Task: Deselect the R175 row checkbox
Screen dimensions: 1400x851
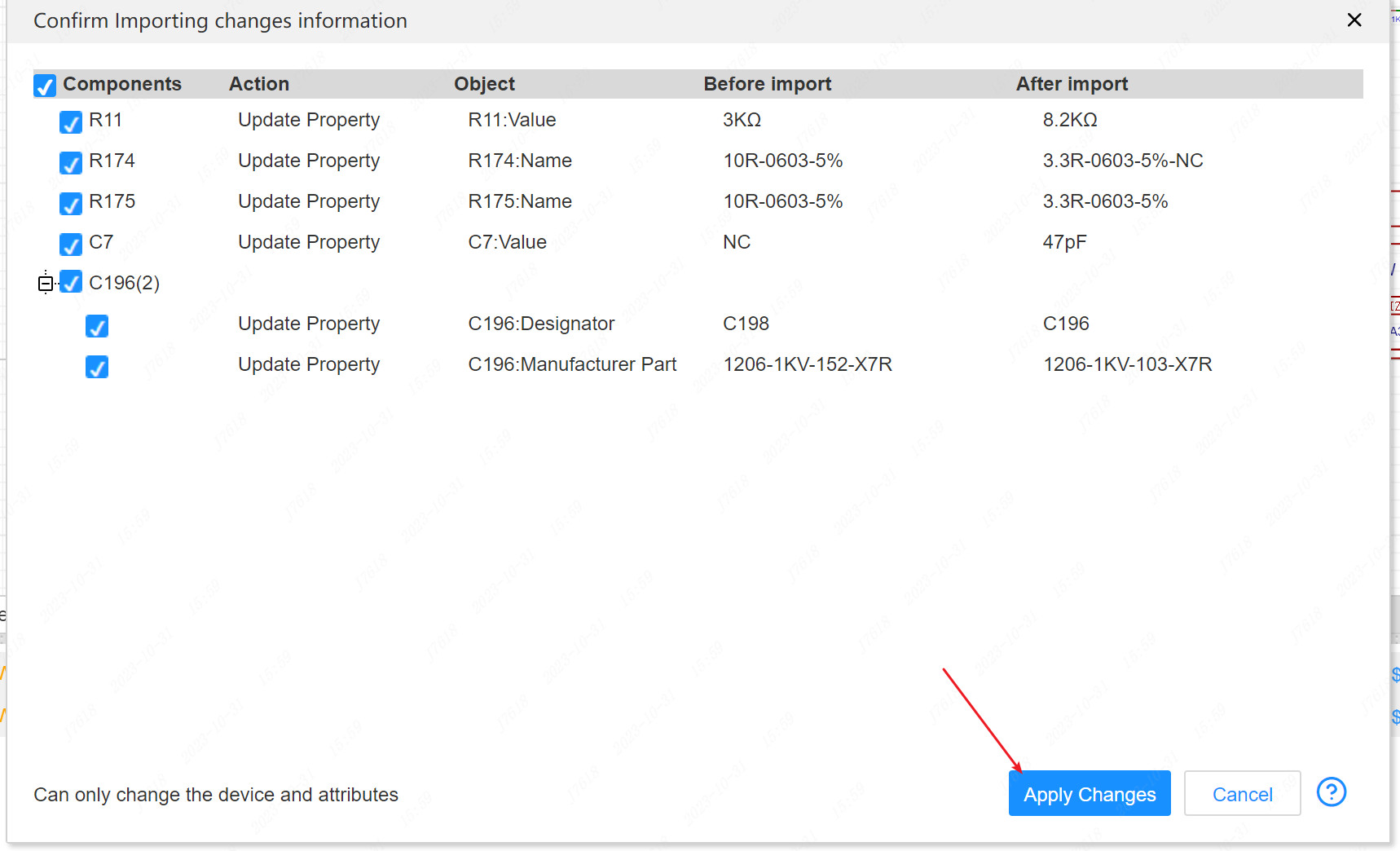Action: coord(71,204)
